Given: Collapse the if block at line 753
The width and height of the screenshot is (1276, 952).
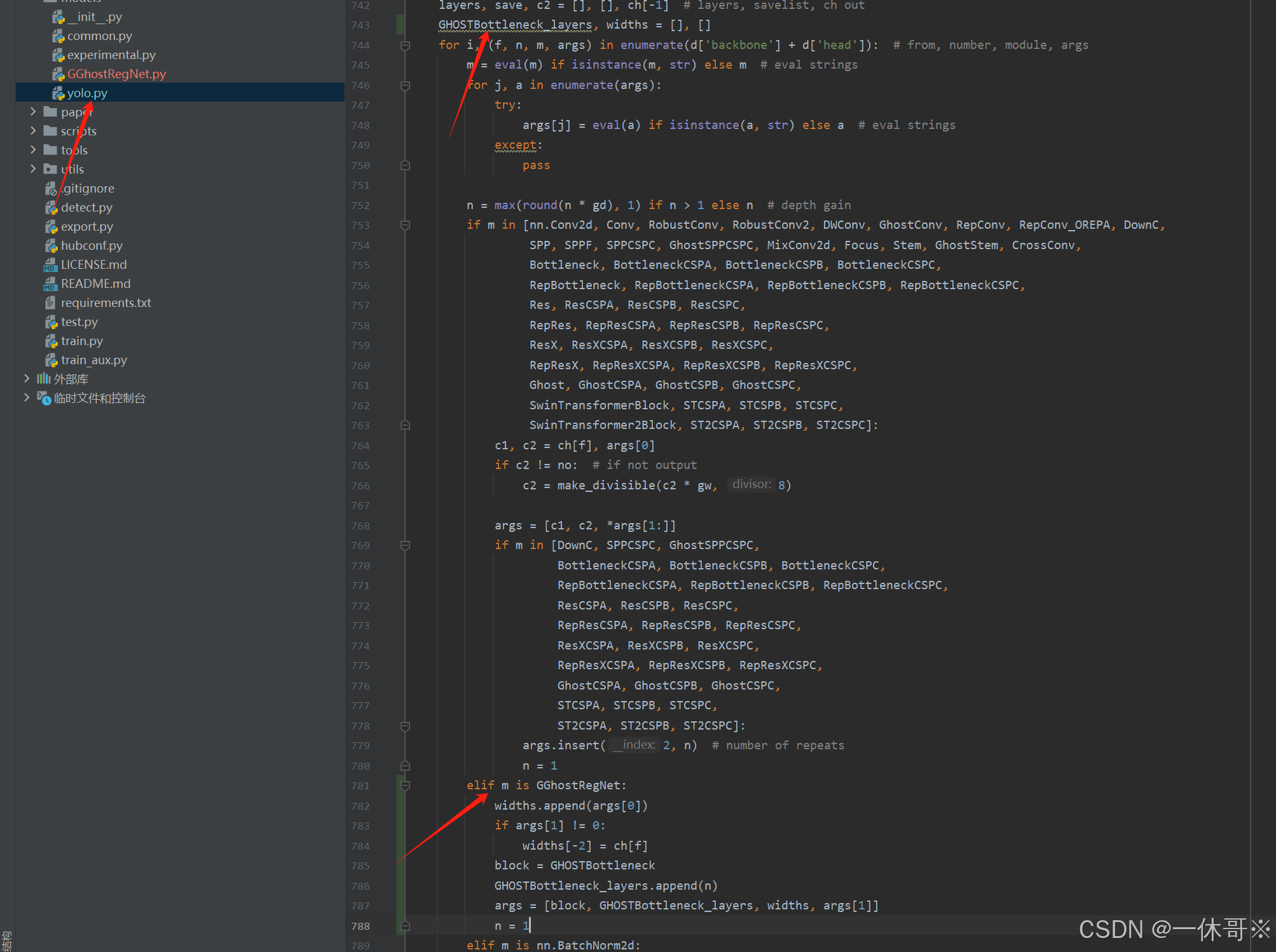Looking at the screenshot, I should tap(405, 226).
